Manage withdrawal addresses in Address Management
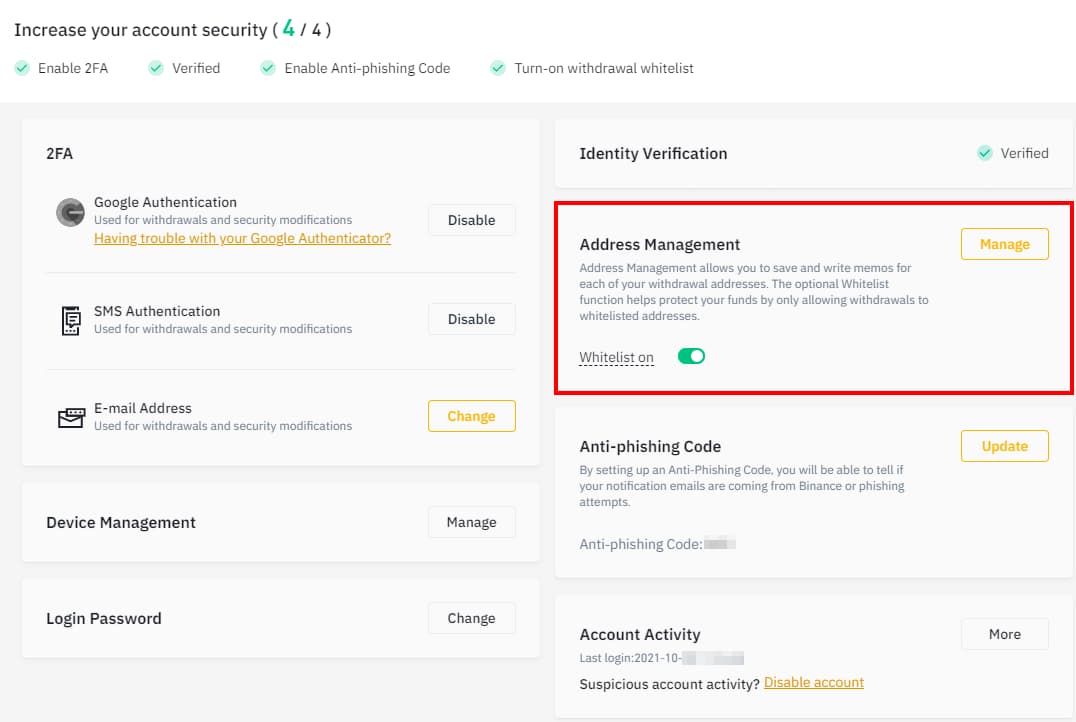 pos(1004,244)
